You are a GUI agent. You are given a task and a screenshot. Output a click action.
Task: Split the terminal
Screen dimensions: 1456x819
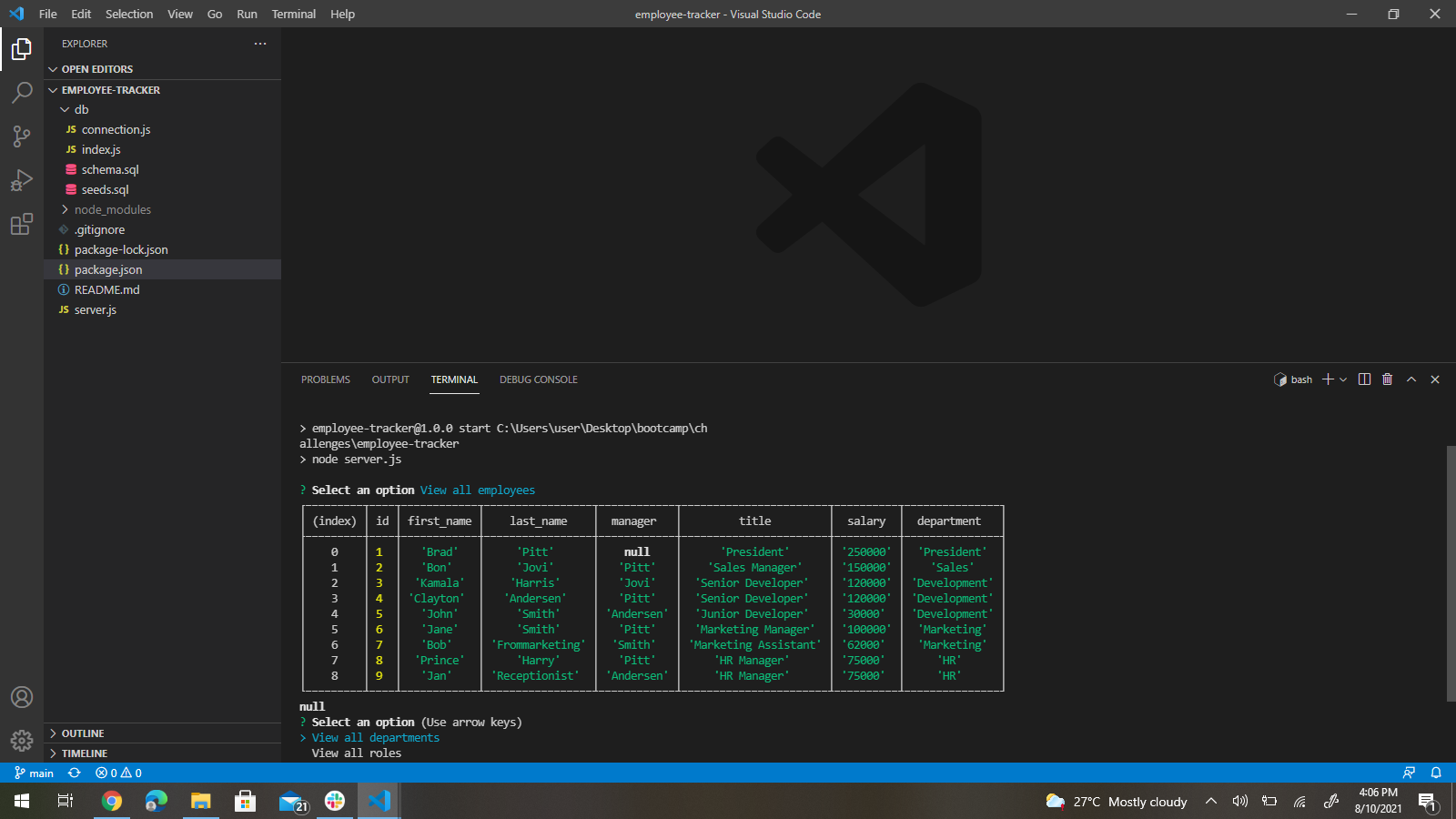click(x=1364, y=379)
